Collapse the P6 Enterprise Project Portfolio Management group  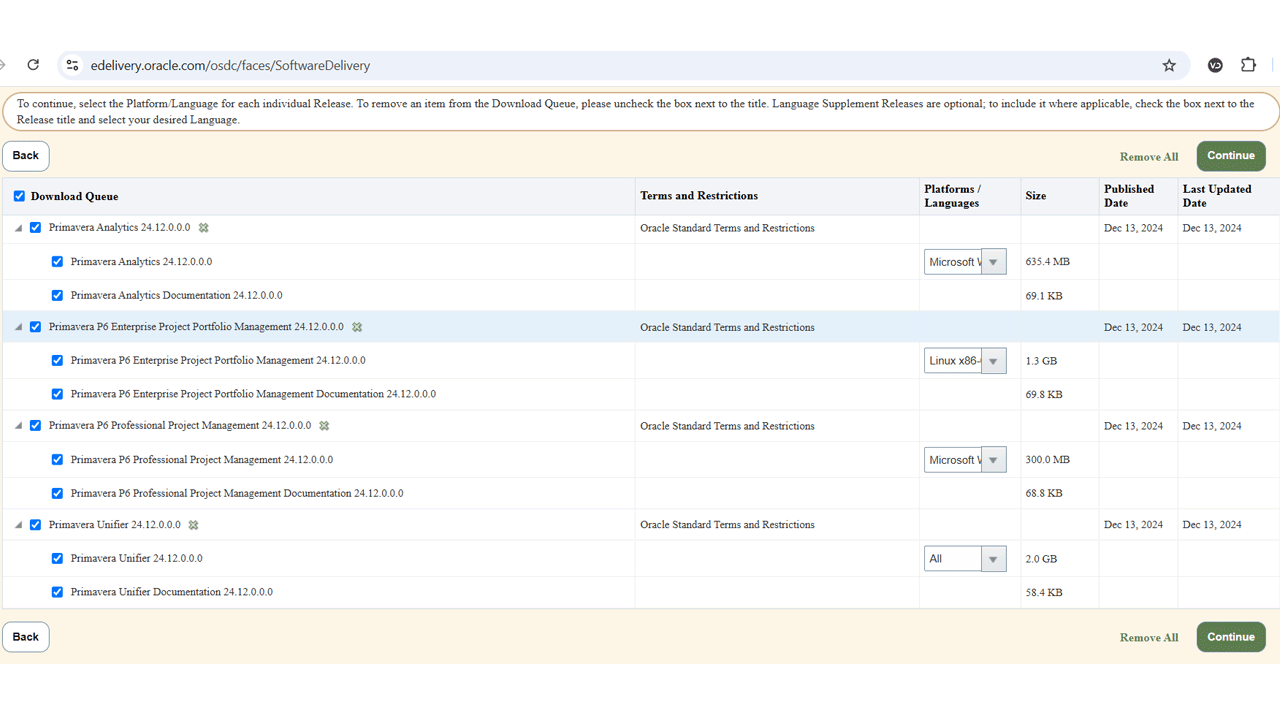click(x=18, y=327)
